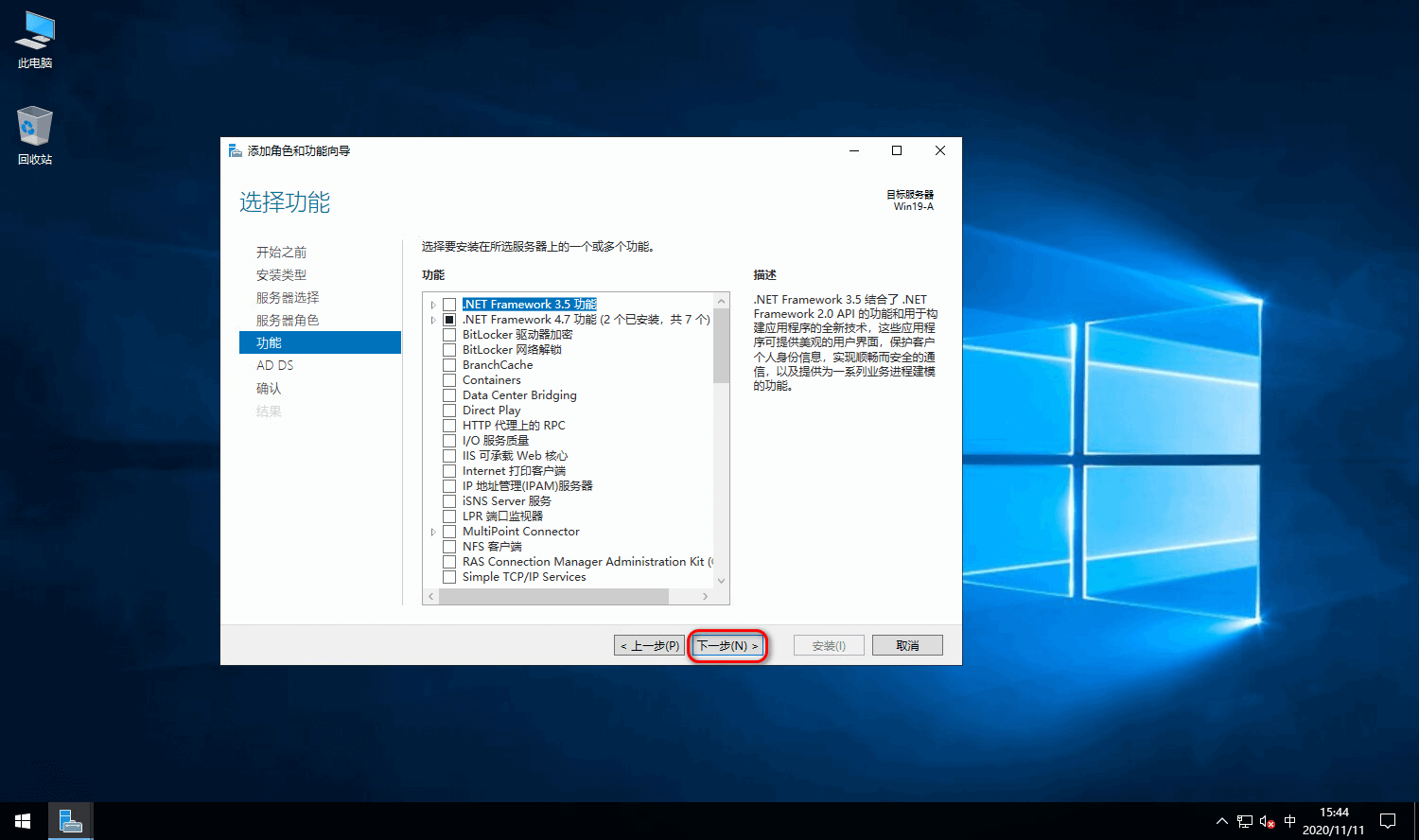Viewport: 1419px width, 840px height.
Task: Check iSNS Server service checkbox
Action: coord(449,501)
